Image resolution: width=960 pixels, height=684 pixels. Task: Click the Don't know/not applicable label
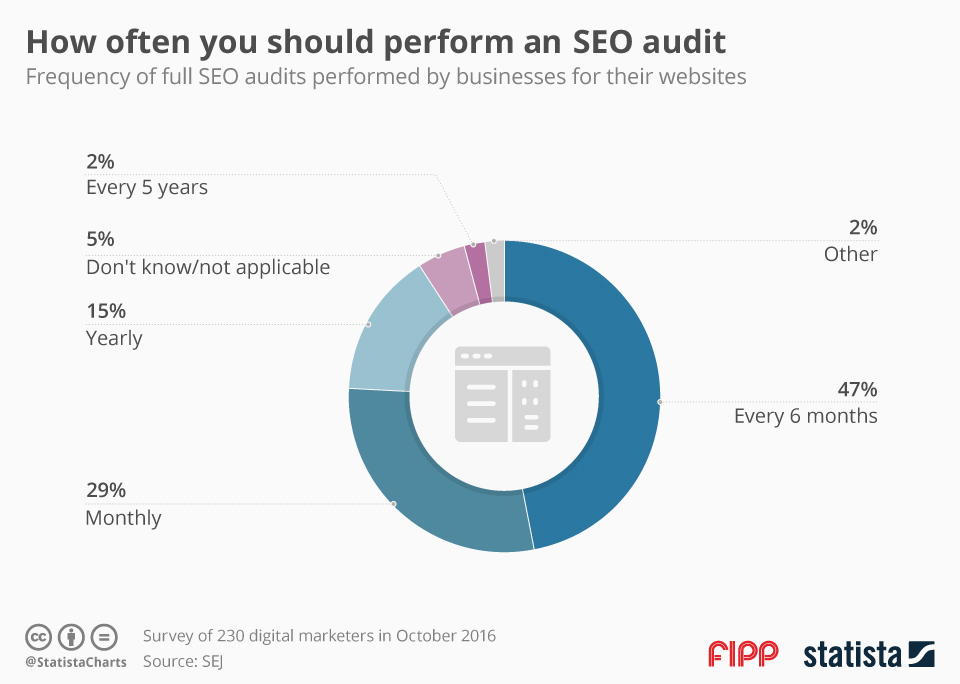208,267
